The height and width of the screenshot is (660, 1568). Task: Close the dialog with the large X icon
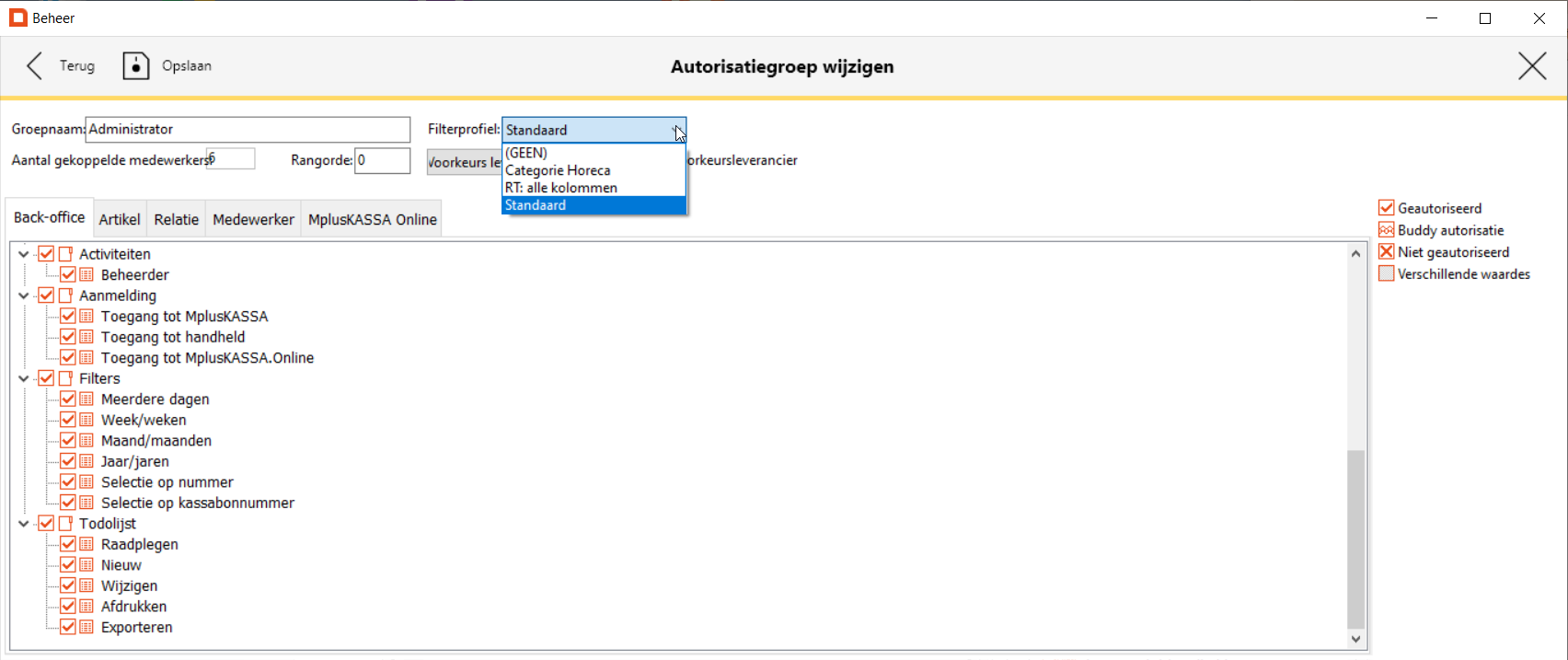coord(1532,66)
